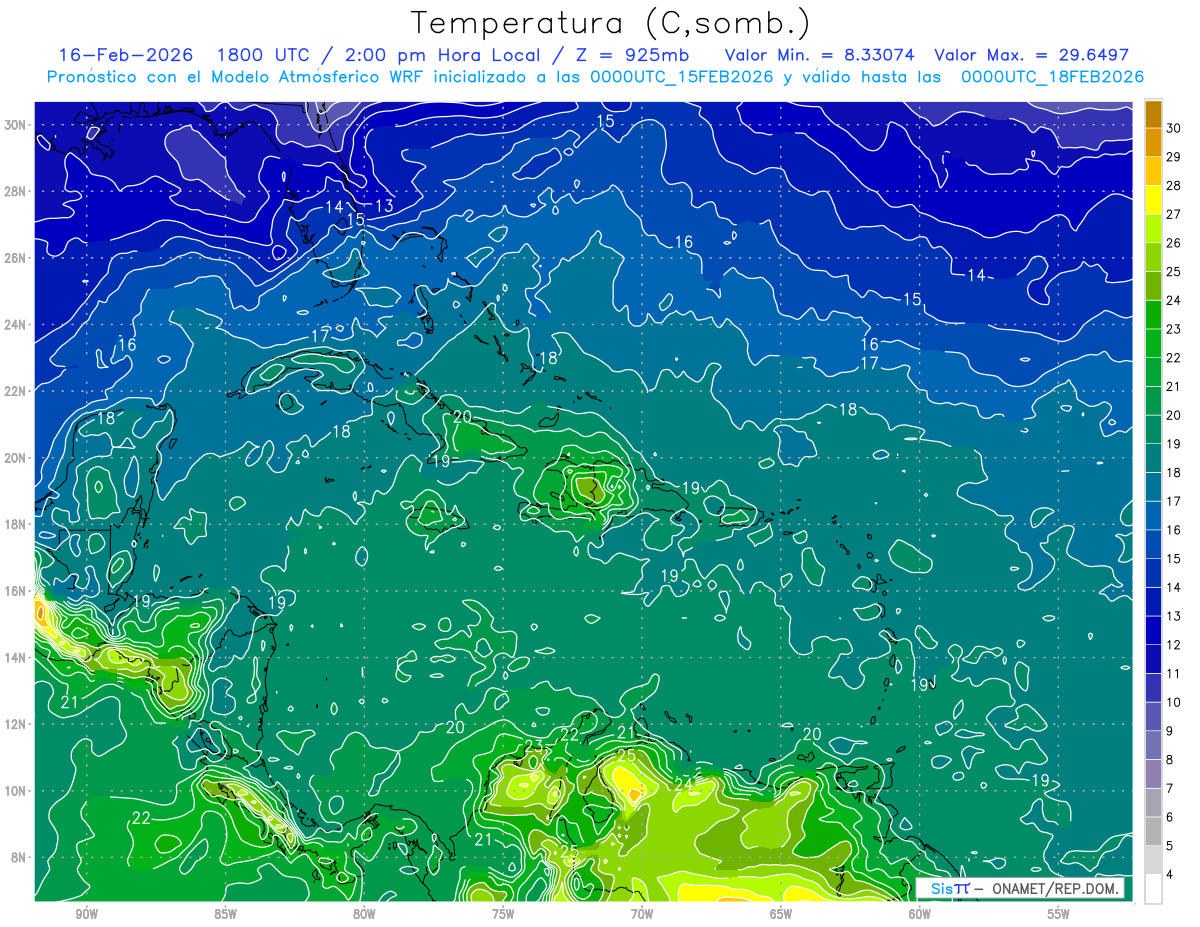
Task: Click longitude axis label 80W
Action: pyautogui.click(x=364, y=915)
